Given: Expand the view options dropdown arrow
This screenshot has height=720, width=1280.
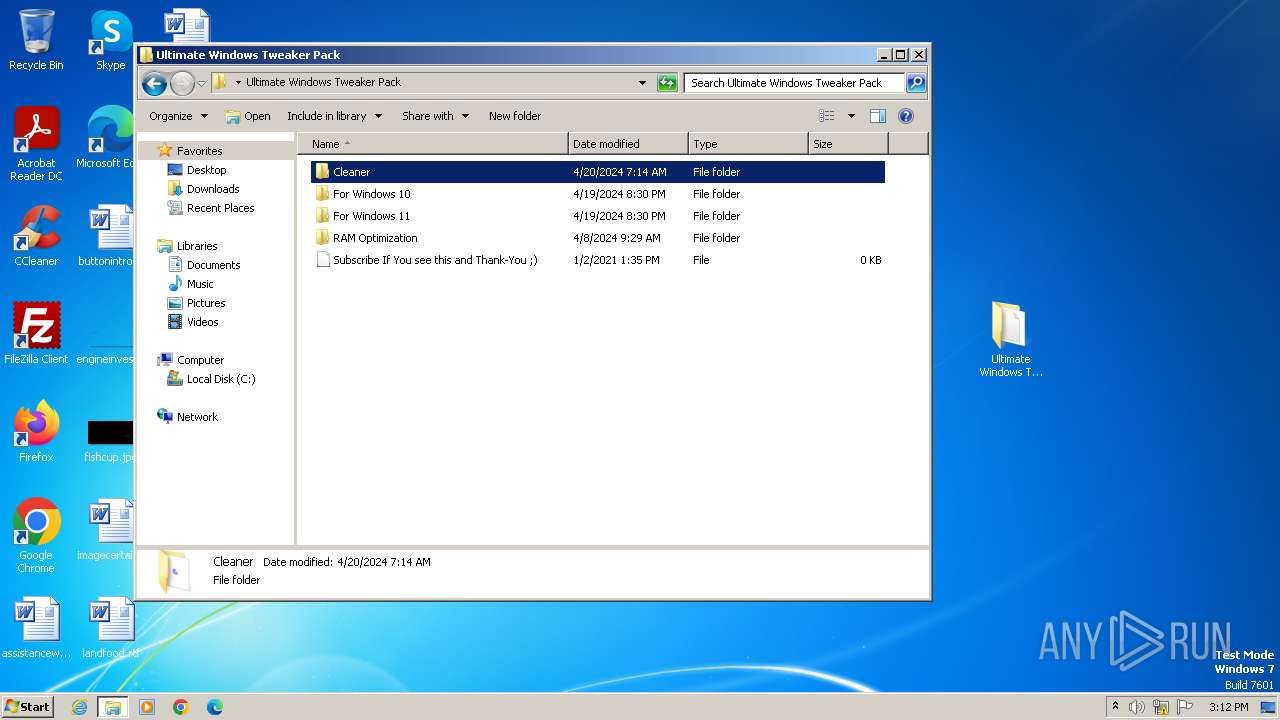Looking at the screenshot, I should click(x=851, y=116).
